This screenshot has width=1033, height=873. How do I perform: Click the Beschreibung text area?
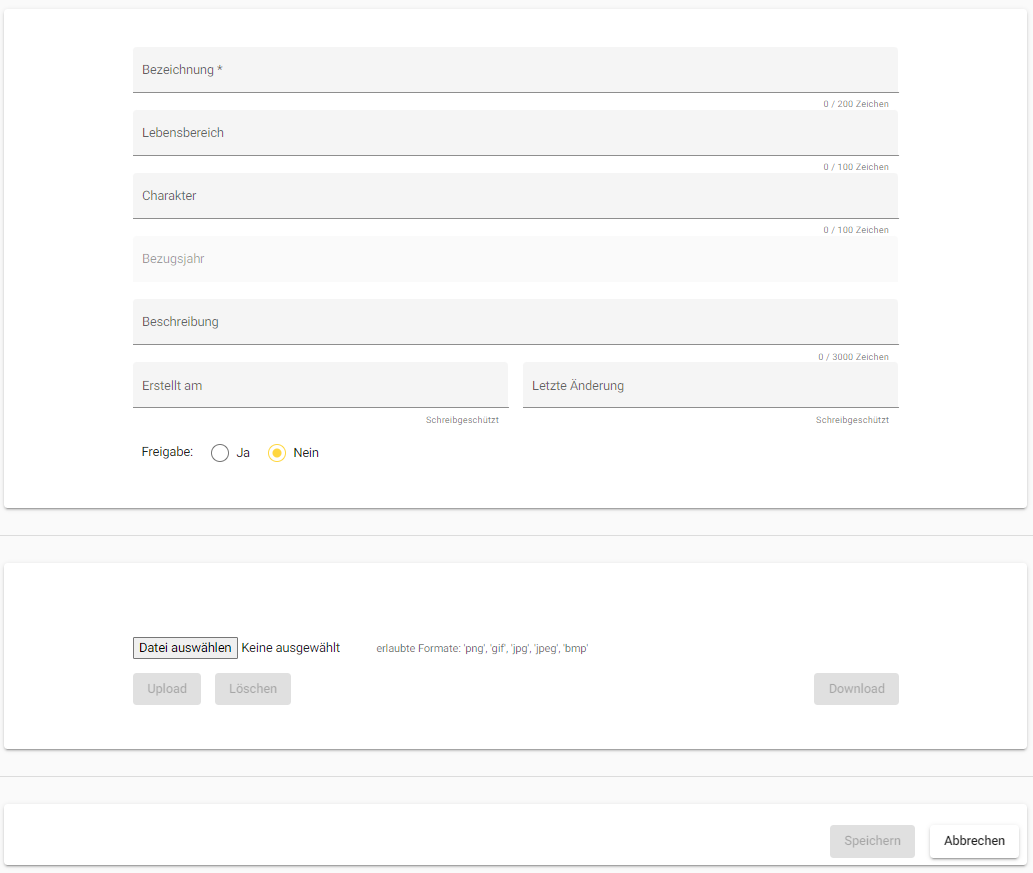(515, 322)
